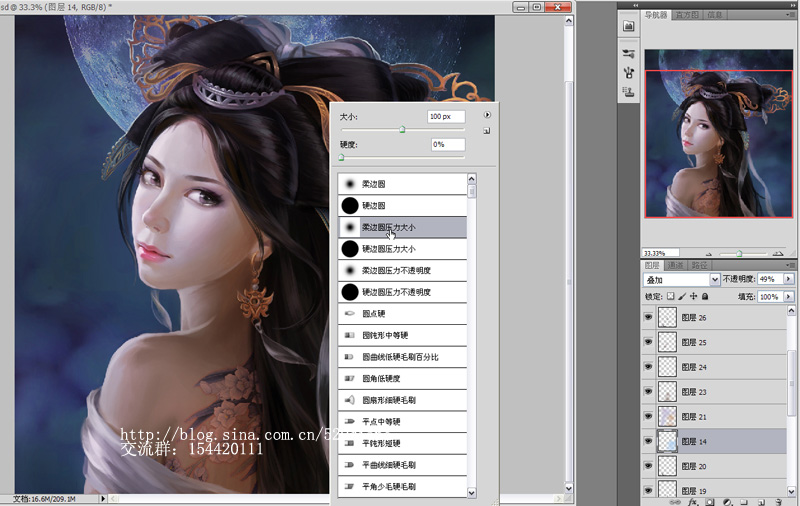Hide layer 图层 25 with its eye icon

pyautogui.click(x=648, y=342)
